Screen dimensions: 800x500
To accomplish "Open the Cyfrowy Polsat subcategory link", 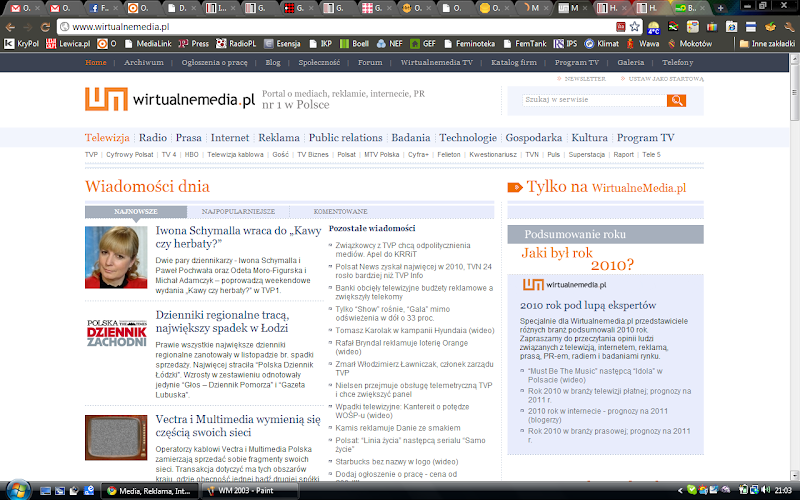I will click(130, 155).
